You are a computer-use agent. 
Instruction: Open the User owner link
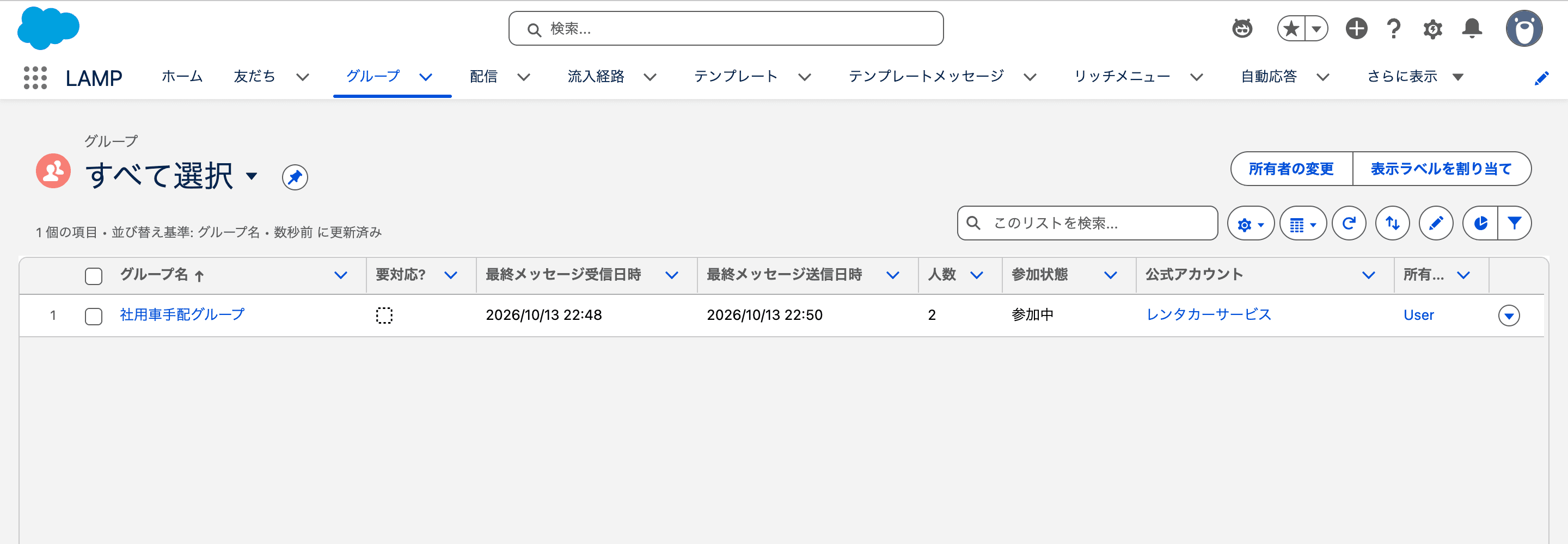(x=1418, y=315)
